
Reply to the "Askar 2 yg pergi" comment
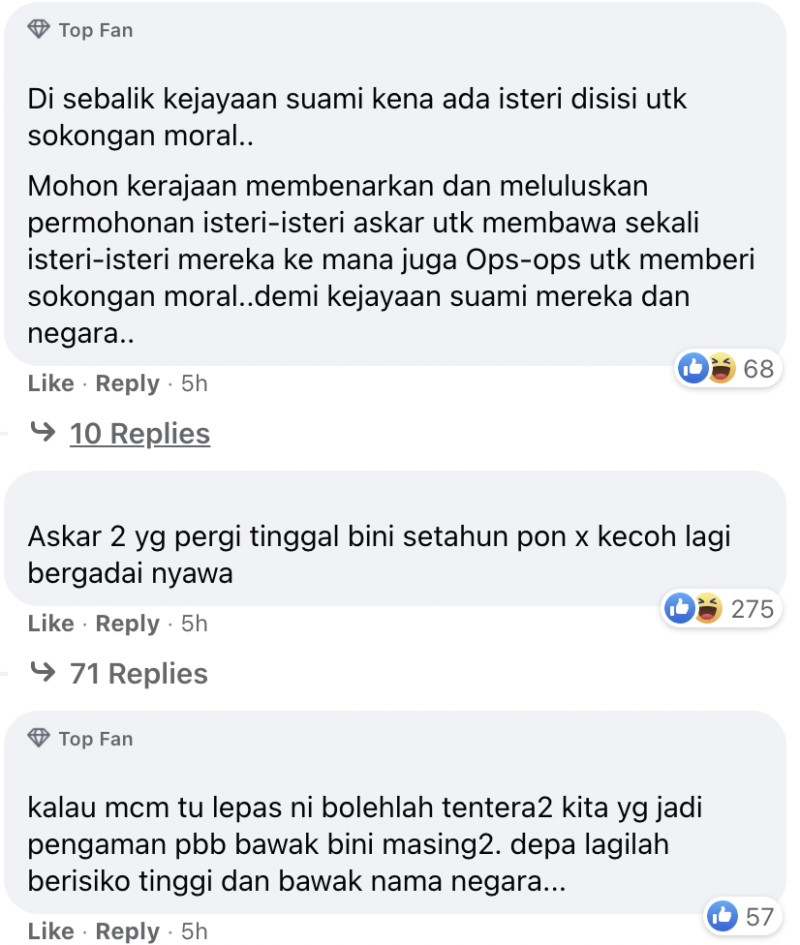pyautogui.click(x=127, y=624)
